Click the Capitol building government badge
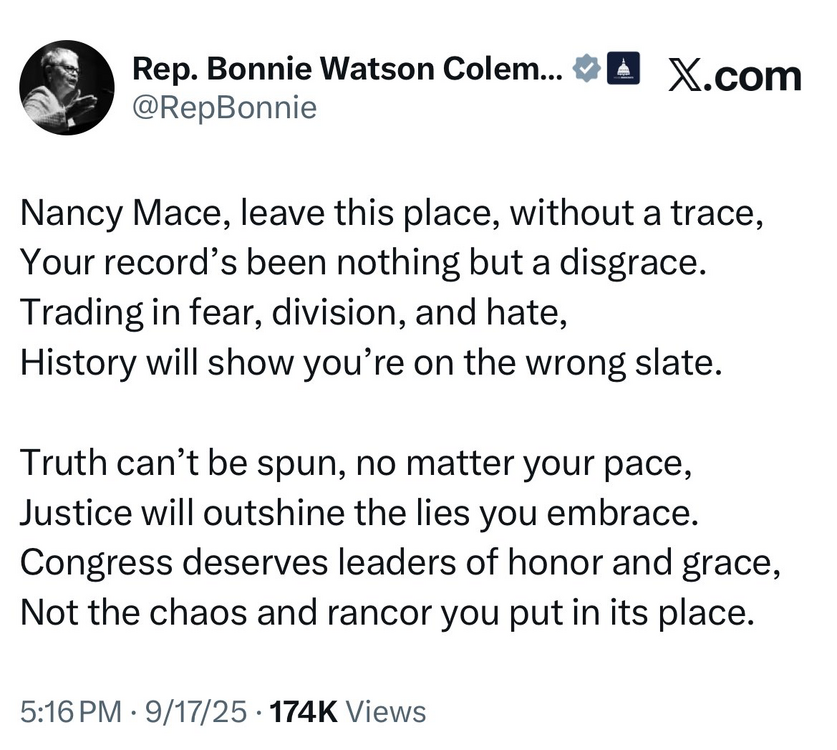The height and width of the screenshot is (750, 837). (623, 68)
